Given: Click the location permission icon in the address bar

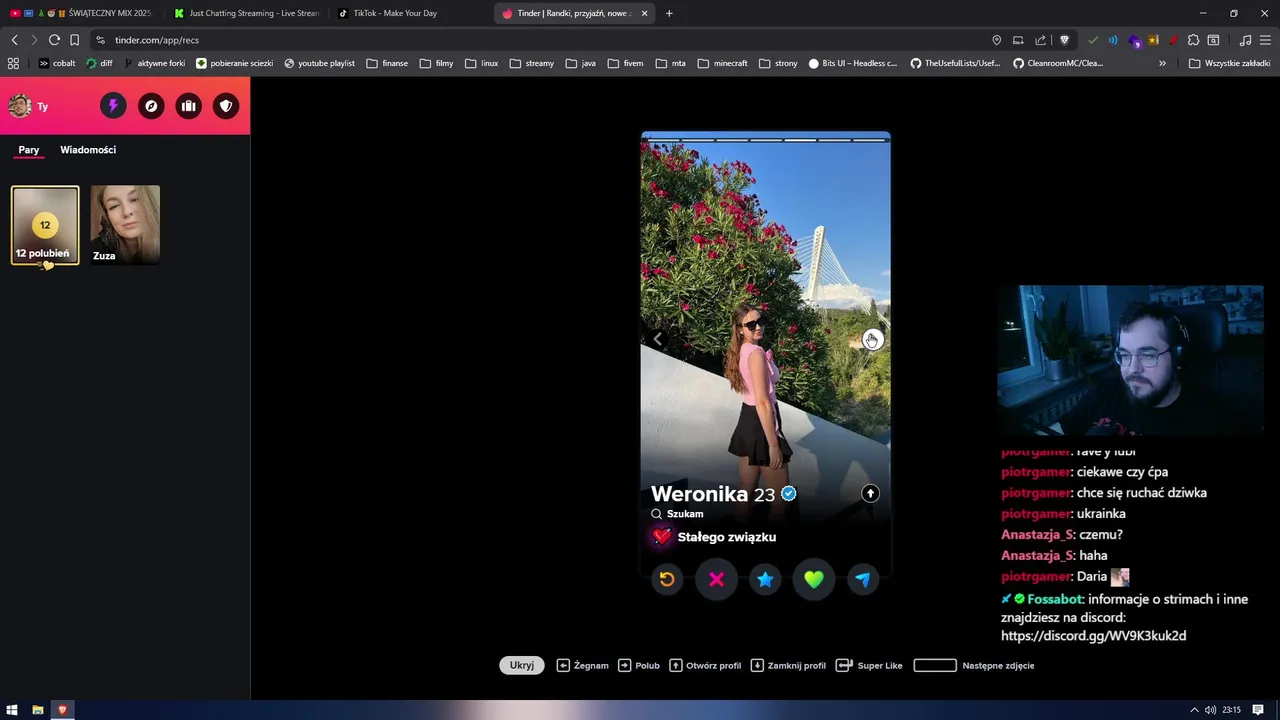Looking at the screenshot, I should [996, 40].
